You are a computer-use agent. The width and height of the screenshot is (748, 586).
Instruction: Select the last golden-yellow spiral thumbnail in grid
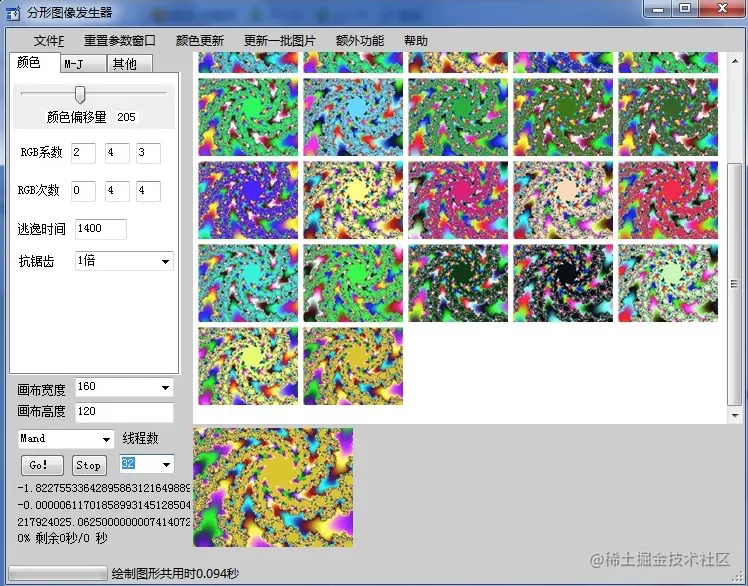[353, 366]
